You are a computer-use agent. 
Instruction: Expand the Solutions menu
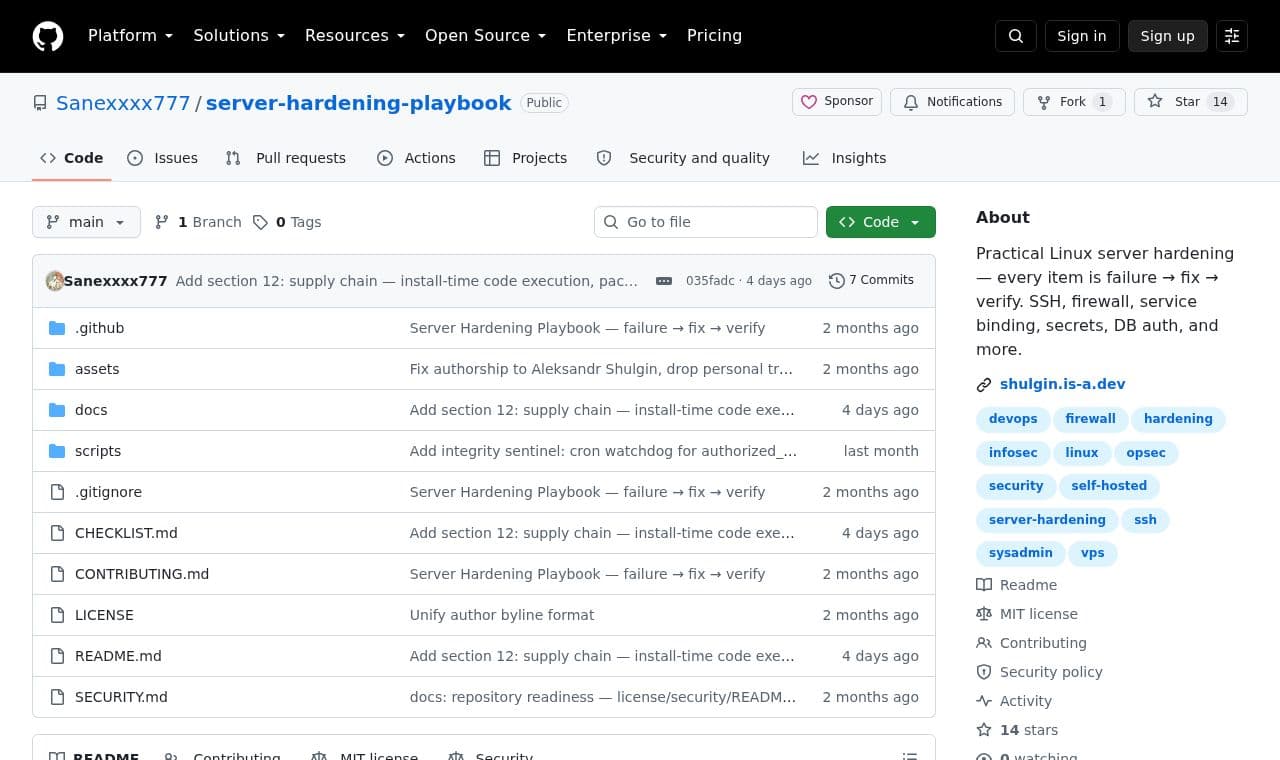coord(239,36)
